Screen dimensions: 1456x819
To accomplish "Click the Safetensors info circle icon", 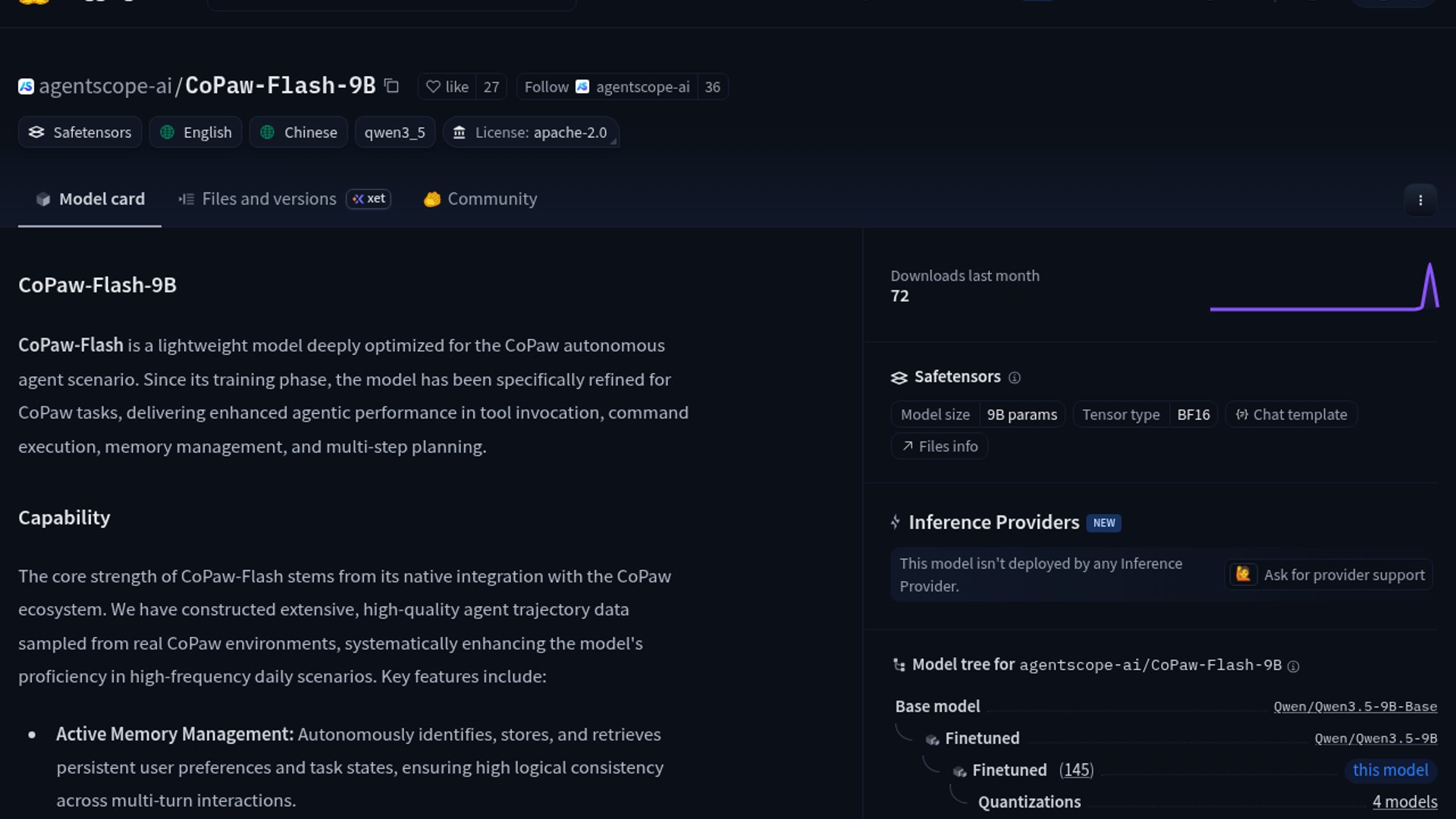I will (1015, 378).
